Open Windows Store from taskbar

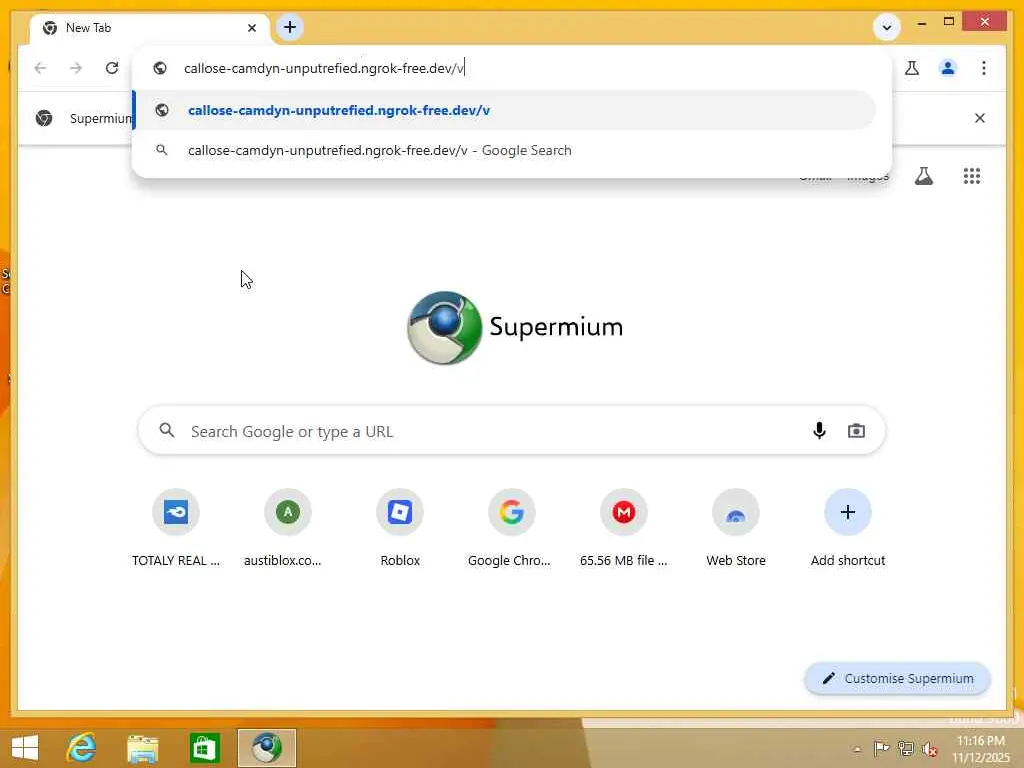[x=204, y=748]
